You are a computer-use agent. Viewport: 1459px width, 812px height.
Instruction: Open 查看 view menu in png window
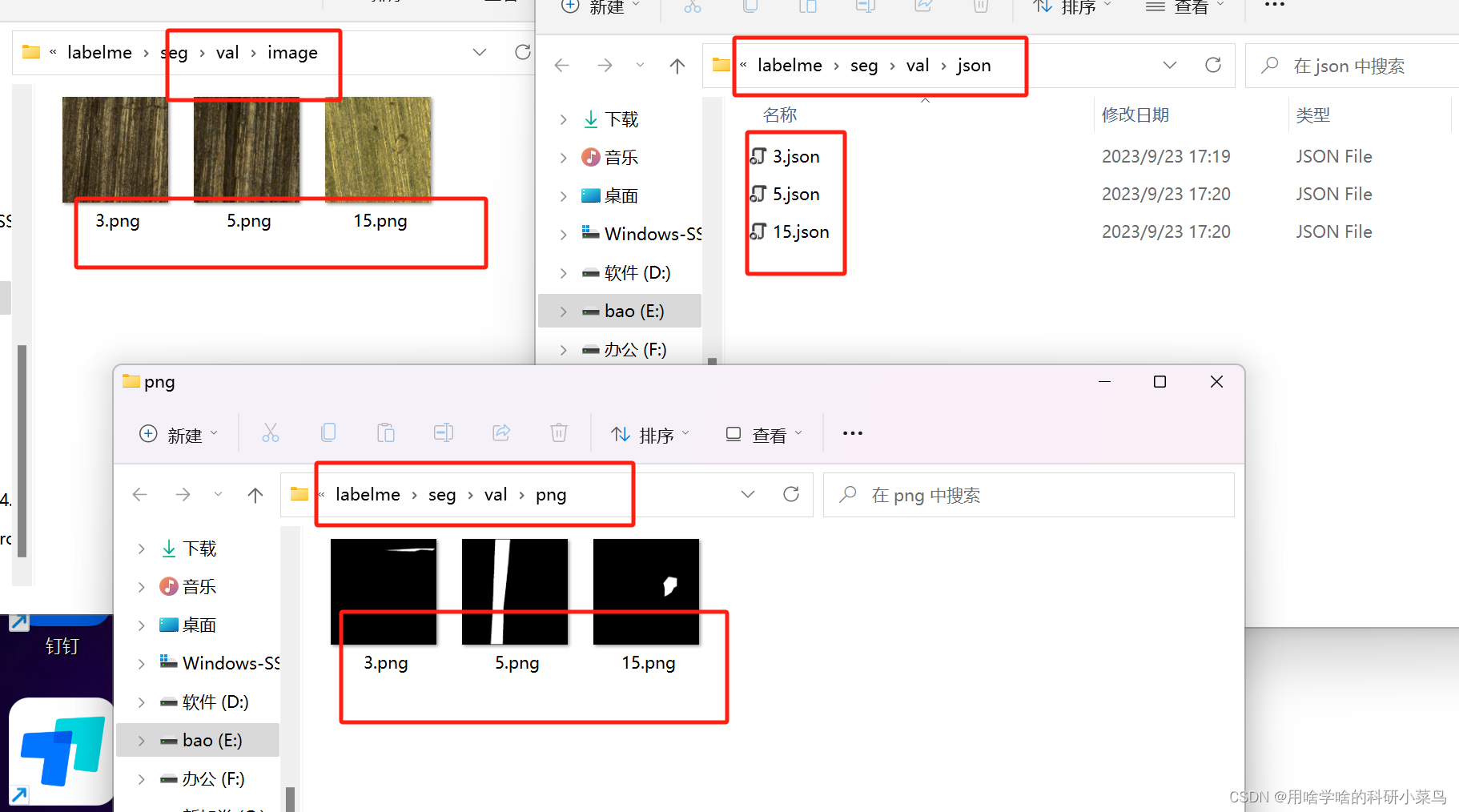[x=763, y=434]
